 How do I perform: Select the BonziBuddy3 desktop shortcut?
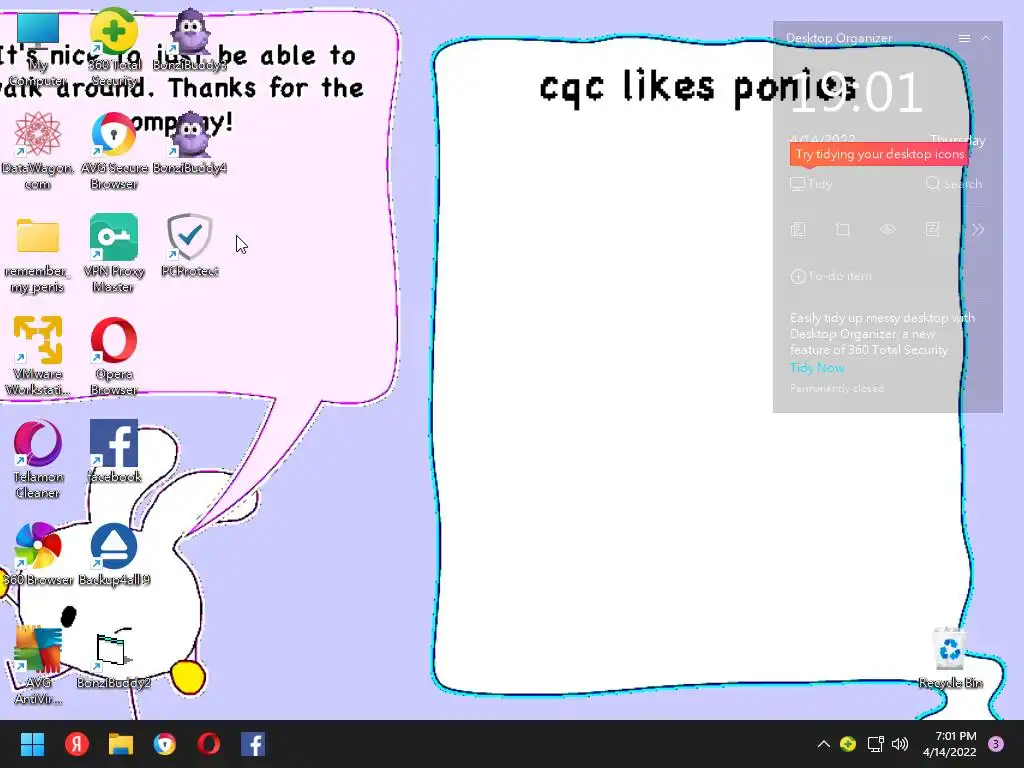189,40
